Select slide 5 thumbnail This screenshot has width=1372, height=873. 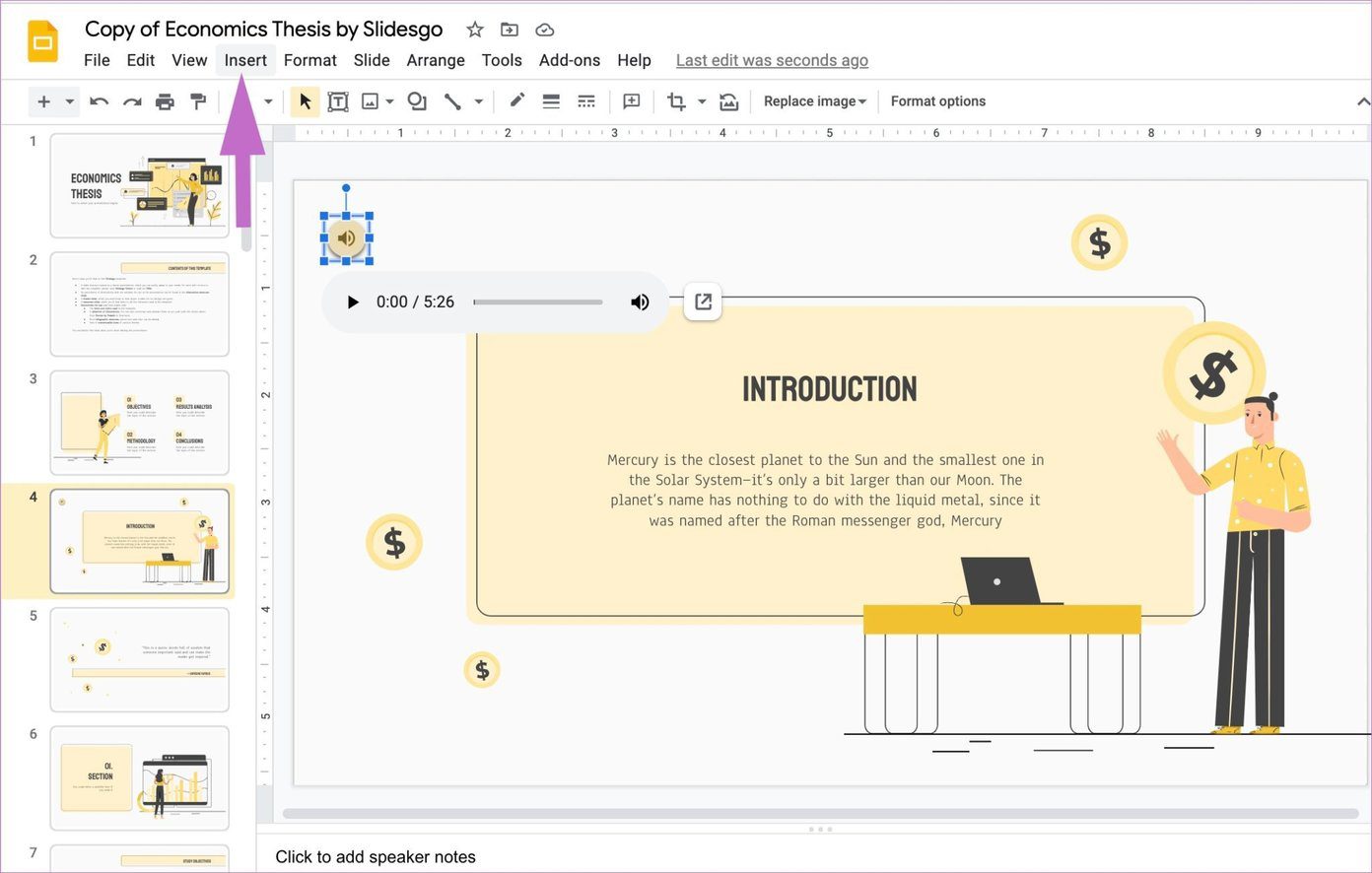[x=139, y=659]
